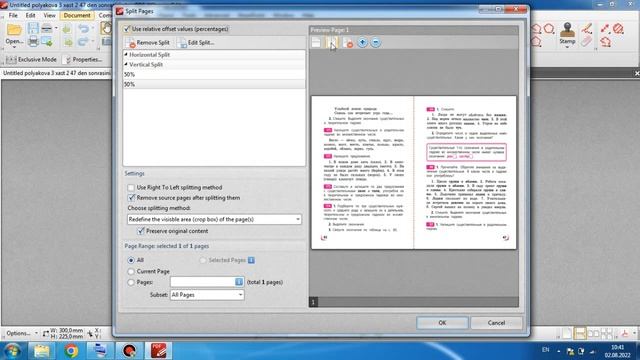Toggle Use relative offset values checkbox
Viewport: 640px width, 360px height.
pyautogui.click(x=127, y=29)
